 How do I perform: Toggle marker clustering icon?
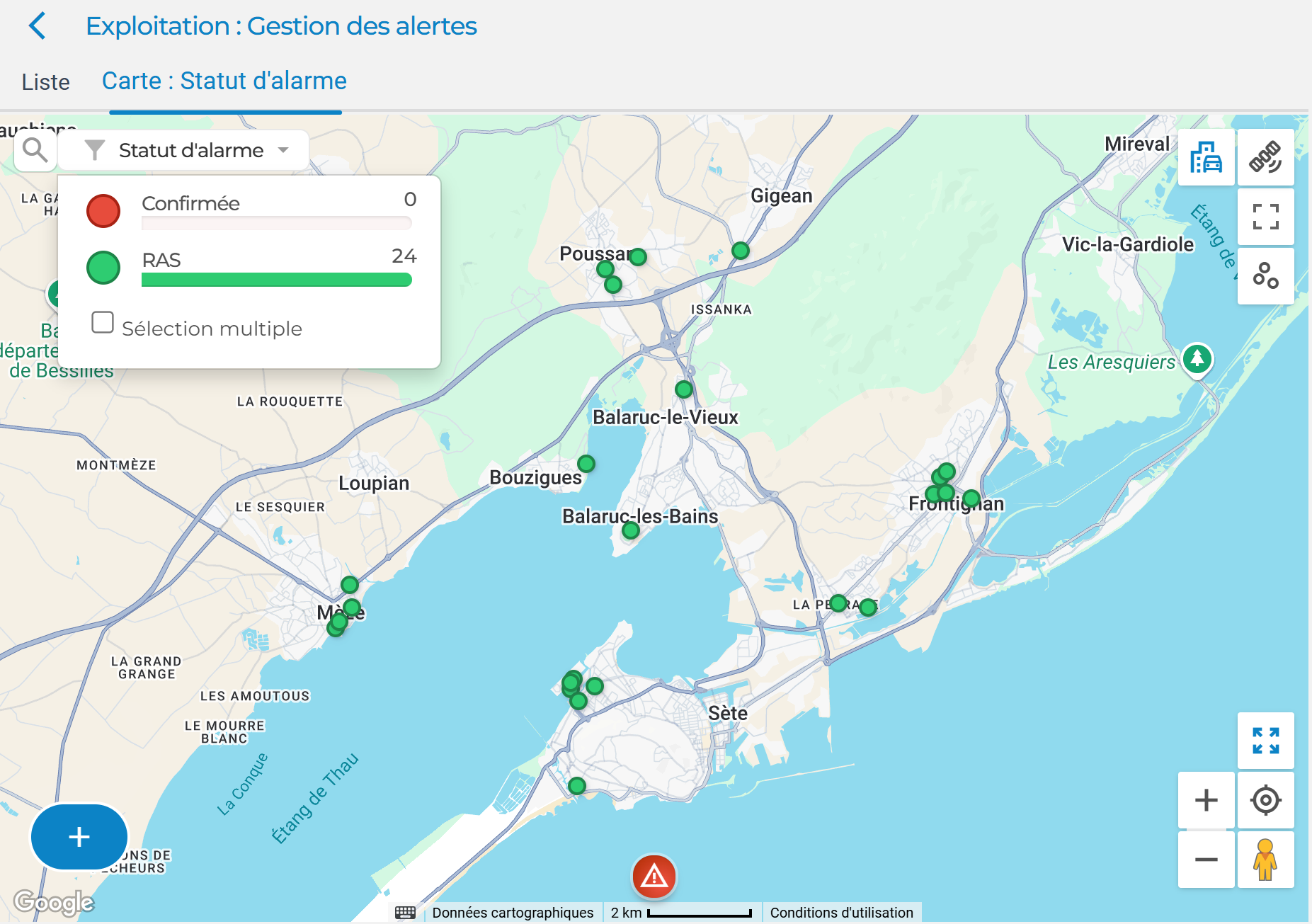1265,275
